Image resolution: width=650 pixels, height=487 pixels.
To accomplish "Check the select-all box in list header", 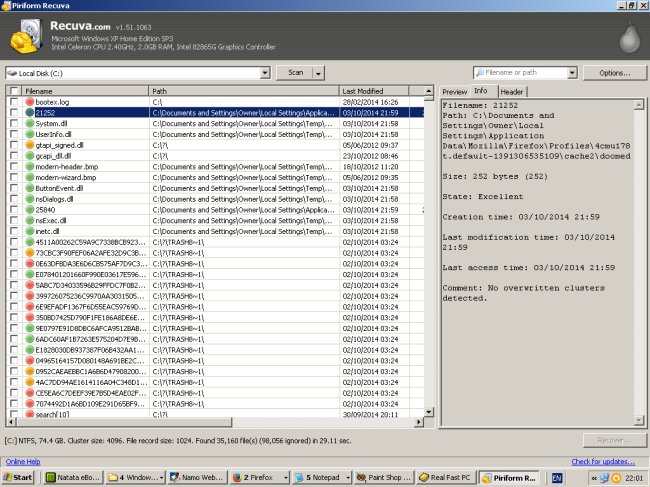I will coord(13,91).
